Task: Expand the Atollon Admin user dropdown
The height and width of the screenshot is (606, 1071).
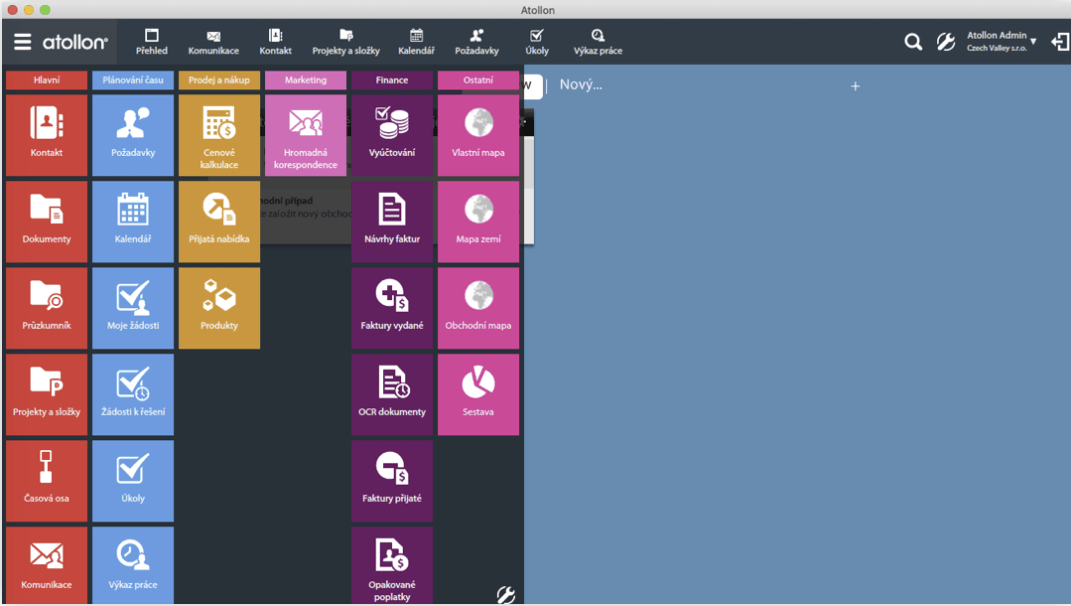Action: pos(1001,42)
